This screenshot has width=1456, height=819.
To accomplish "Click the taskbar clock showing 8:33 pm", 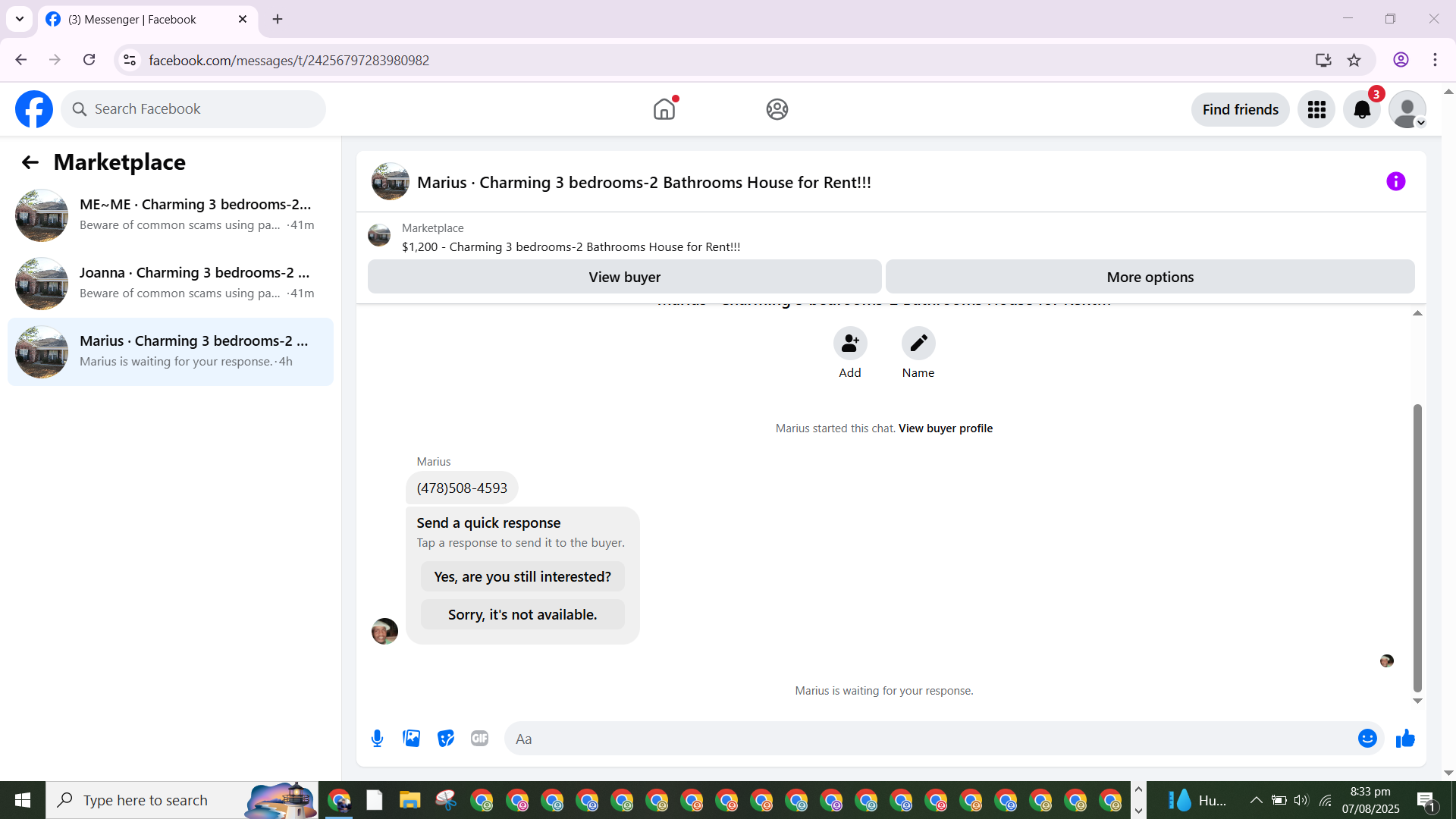I will 1370,800.
